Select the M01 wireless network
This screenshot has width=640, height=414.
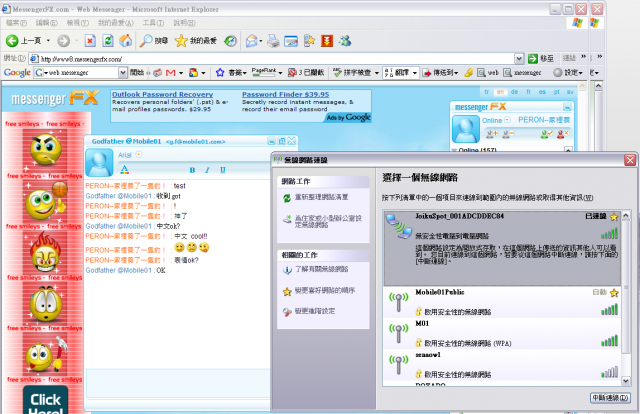click(x=502, y=334)
